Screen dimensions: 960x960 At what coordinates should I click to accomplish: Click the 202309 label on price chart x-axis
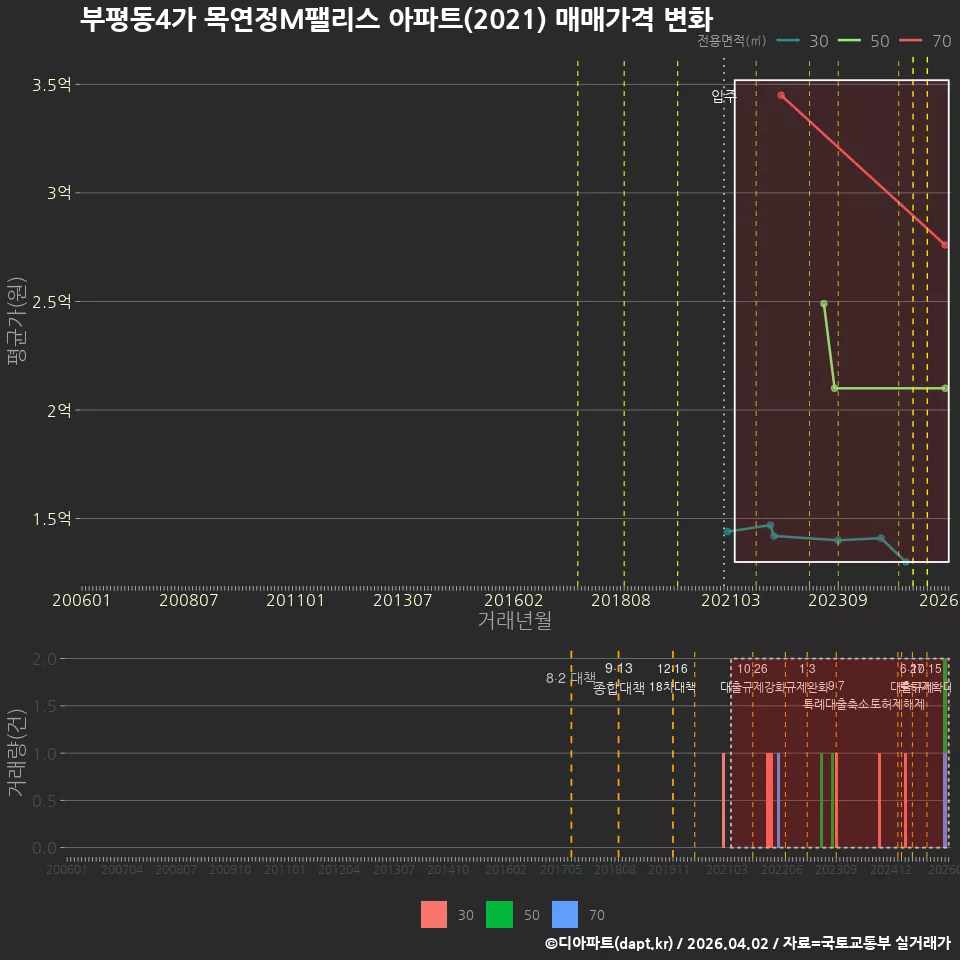pyautogui.click(x=838, y=600)
